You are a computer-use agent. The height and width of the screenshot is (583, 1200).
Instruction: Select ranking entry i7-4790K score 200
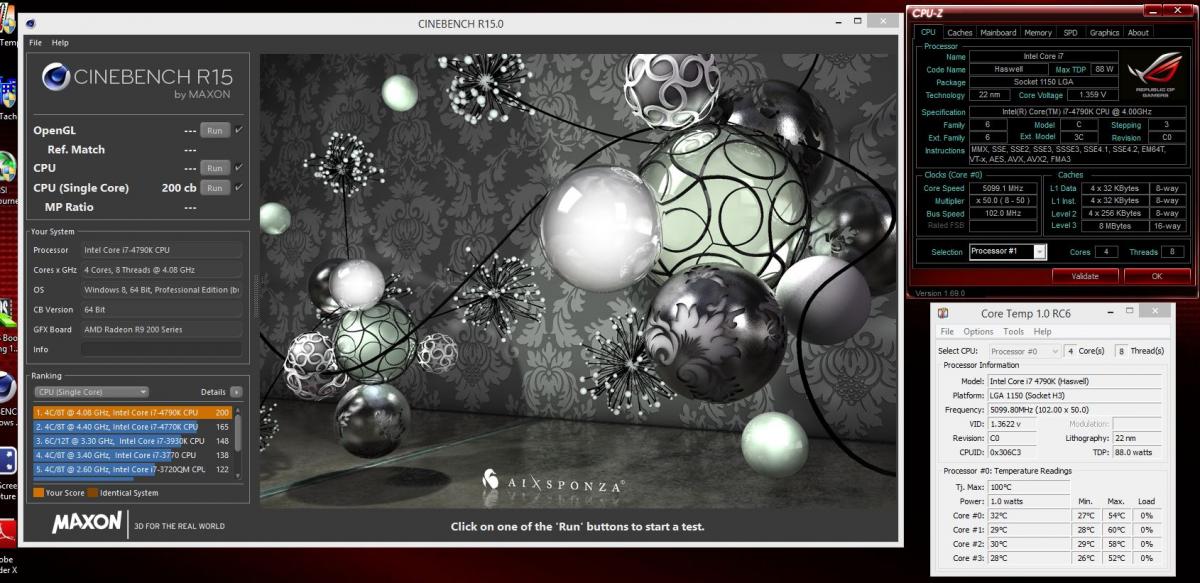click(x=132, y=412)
